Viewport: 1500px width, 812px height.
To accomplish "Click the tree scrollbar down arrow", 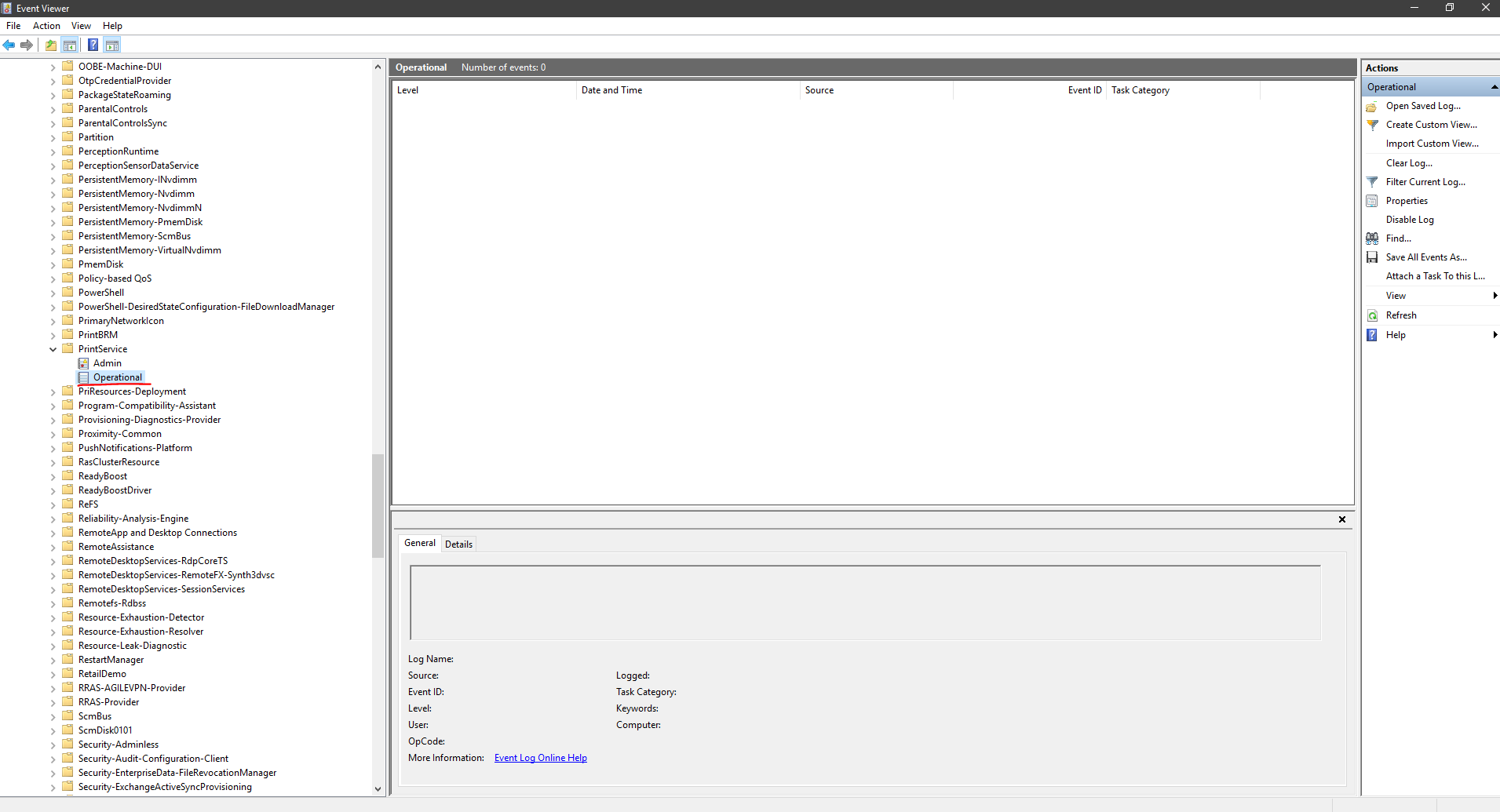I will [x=378, y=788].
